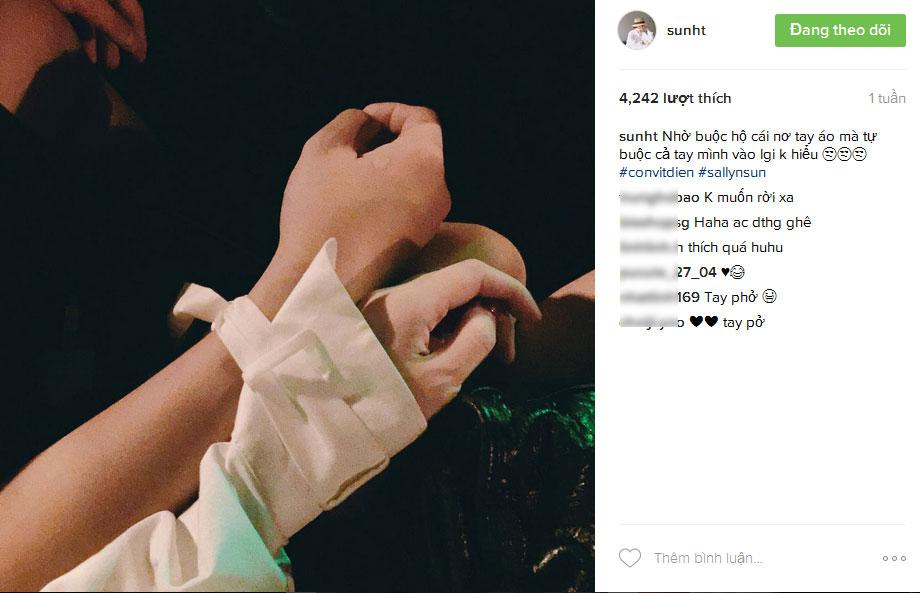The image size is (920, 593).
Task: Click the wrist photo of the post
Action: (297, 296)
